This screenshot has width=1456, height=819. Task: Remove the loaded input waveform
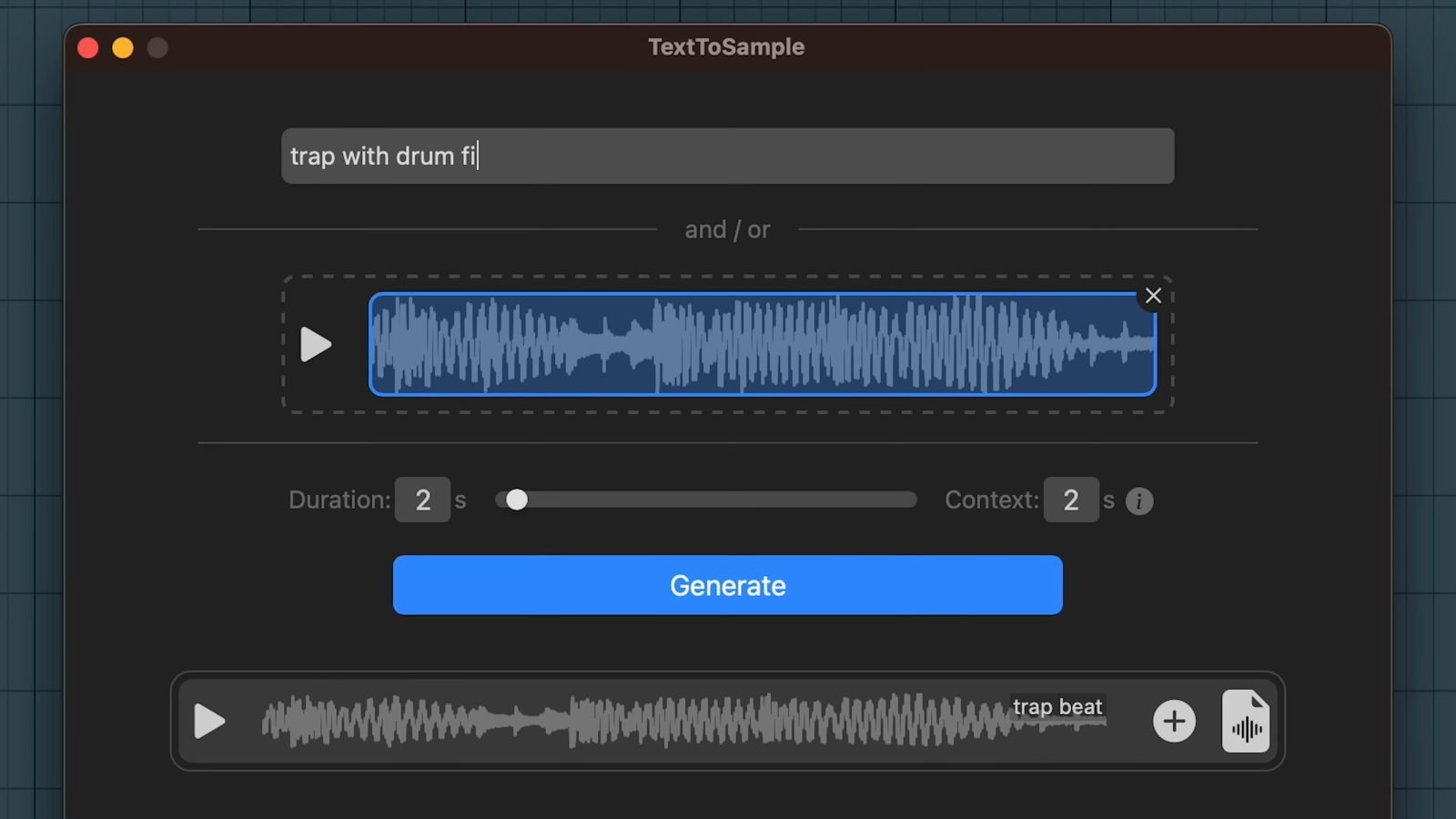1153,296
